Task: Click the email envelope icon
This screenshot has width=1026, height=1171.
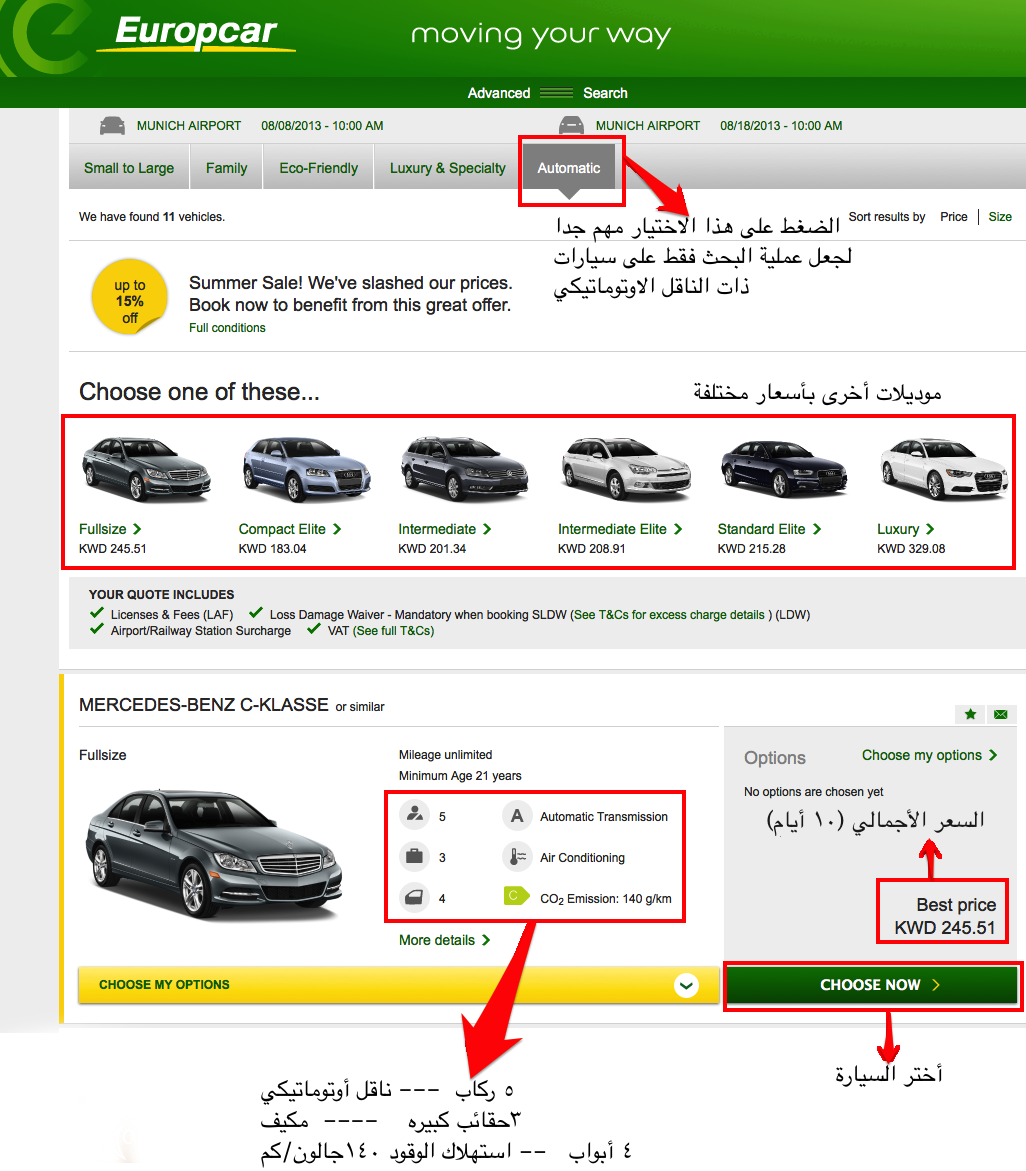Action: (1001, 714)
